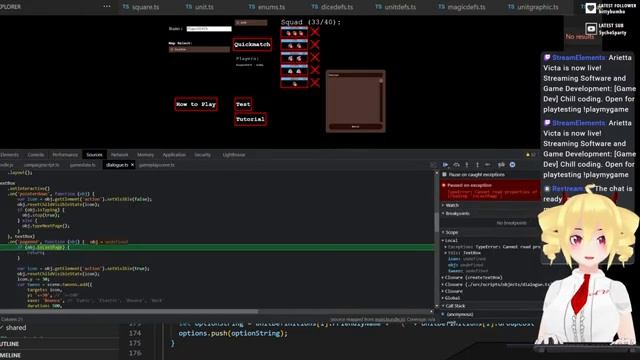The height and width of the screenshot is (360, 640).
Task: Select the first squad unit card
Action: 294,32
